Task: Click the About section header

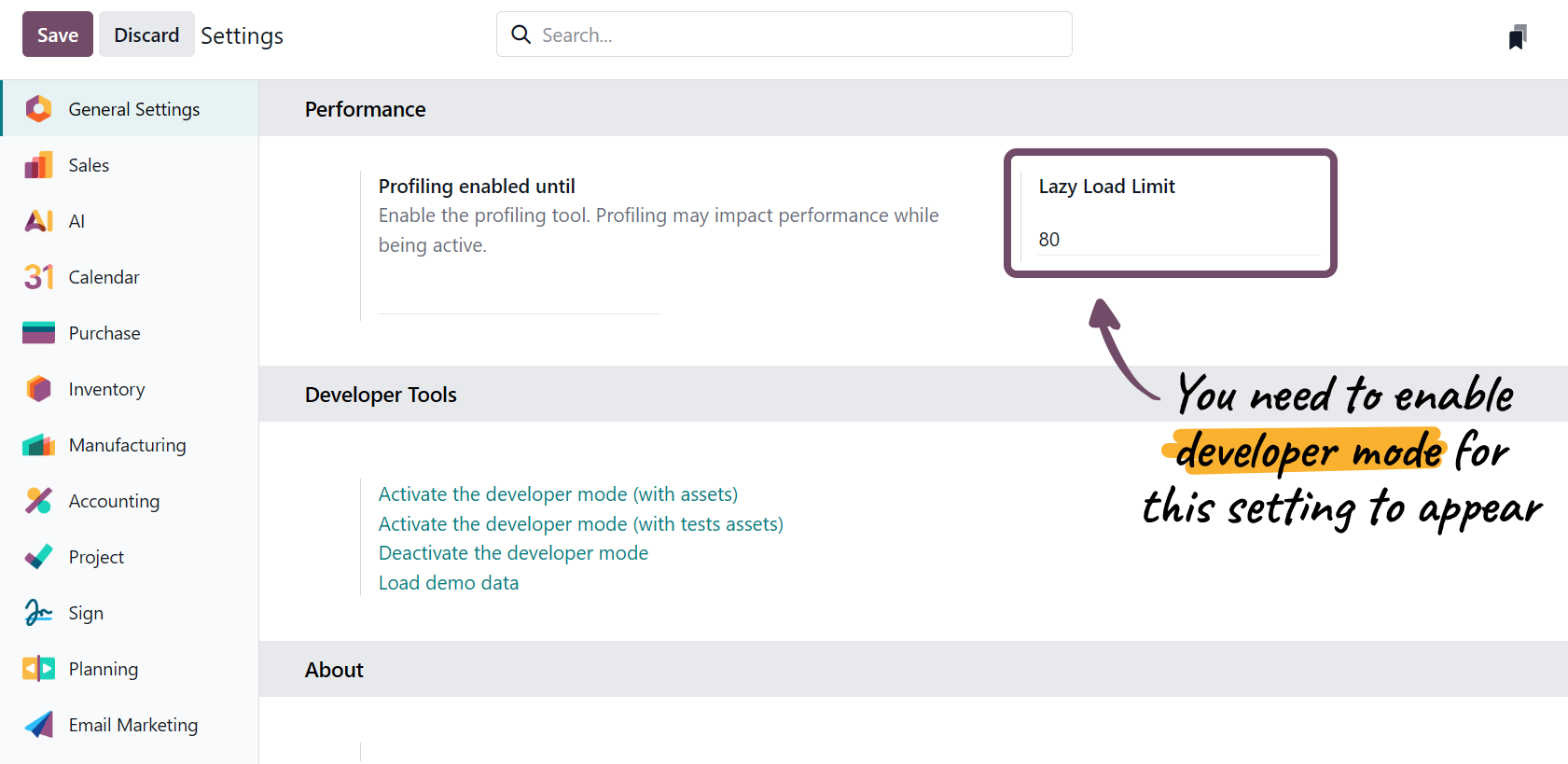Action: tap(913, 669)
